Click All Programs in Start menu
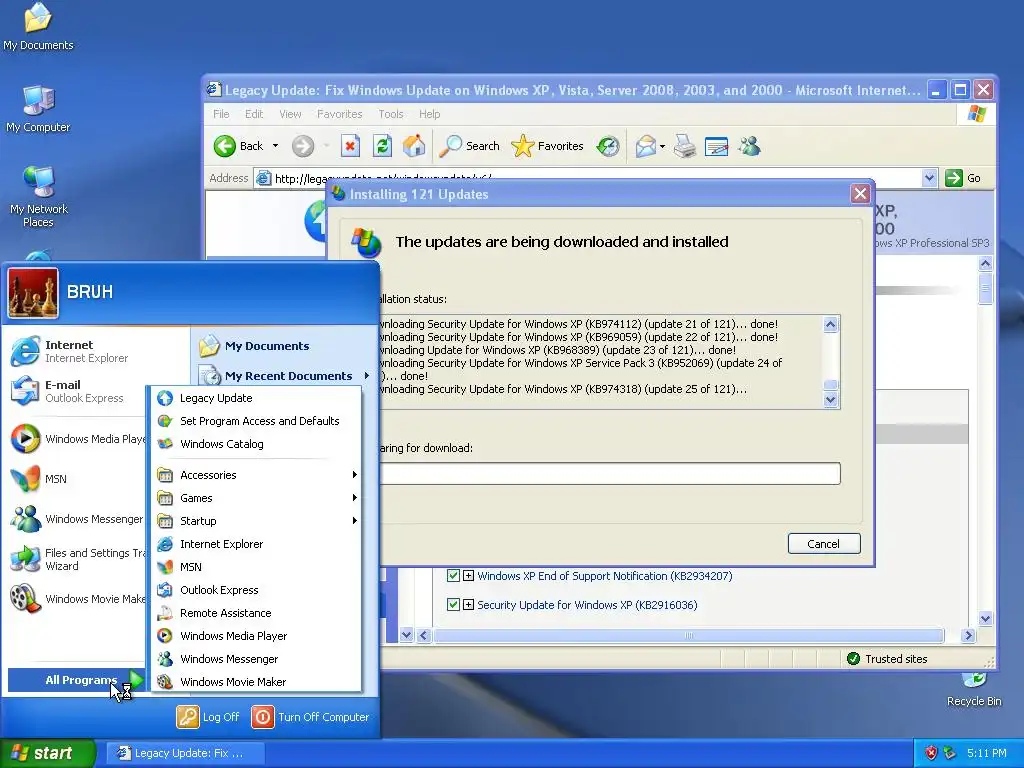The height and width of the screenshot is (768, 1024). (76, 680)
